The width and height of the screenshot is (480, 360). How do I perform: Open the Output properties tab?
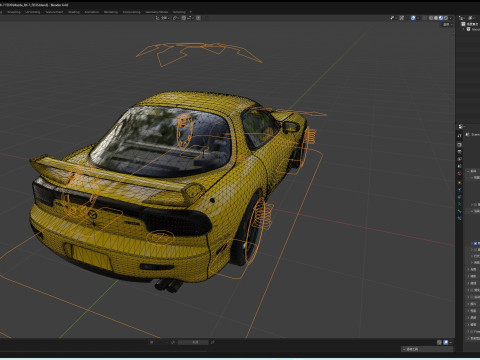460,152
